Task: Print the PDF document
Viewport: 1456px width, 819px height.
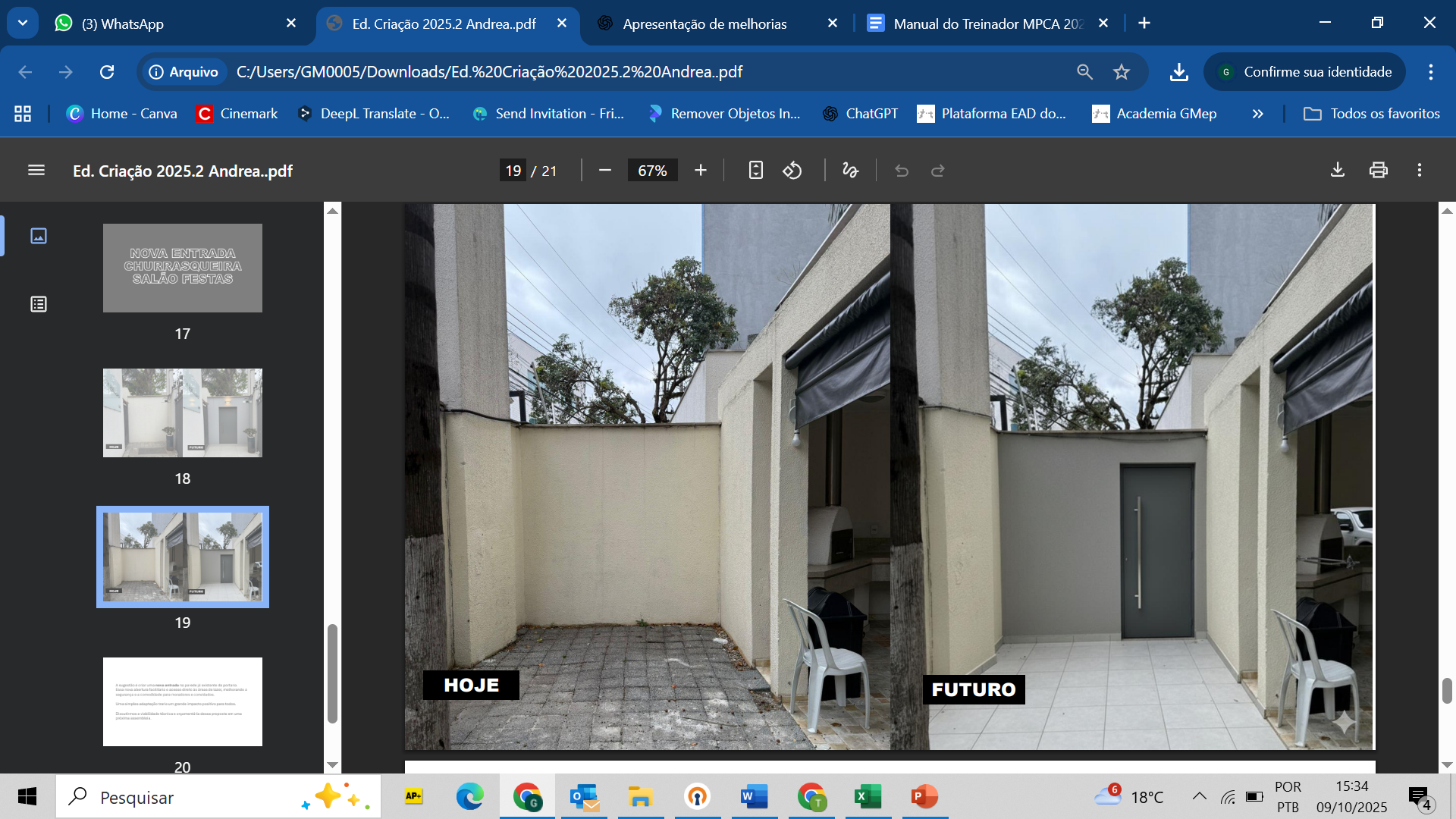Action: tap(1379, 170)
